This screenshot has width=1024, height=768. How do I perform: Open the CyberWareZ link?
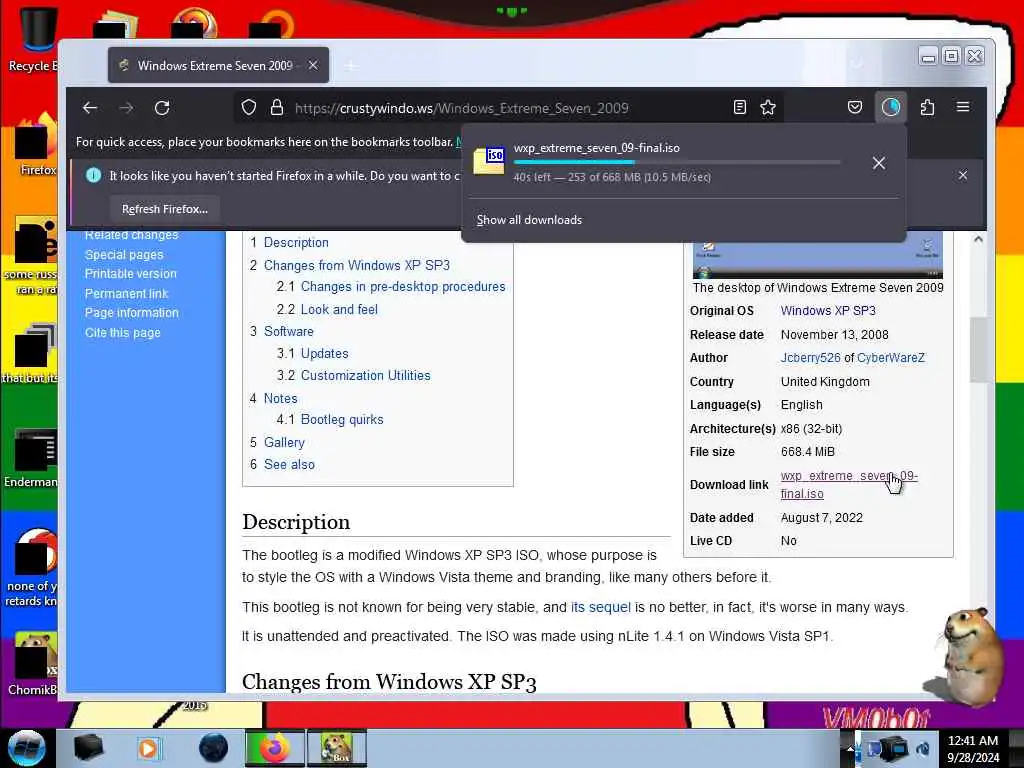click(891, 358)
